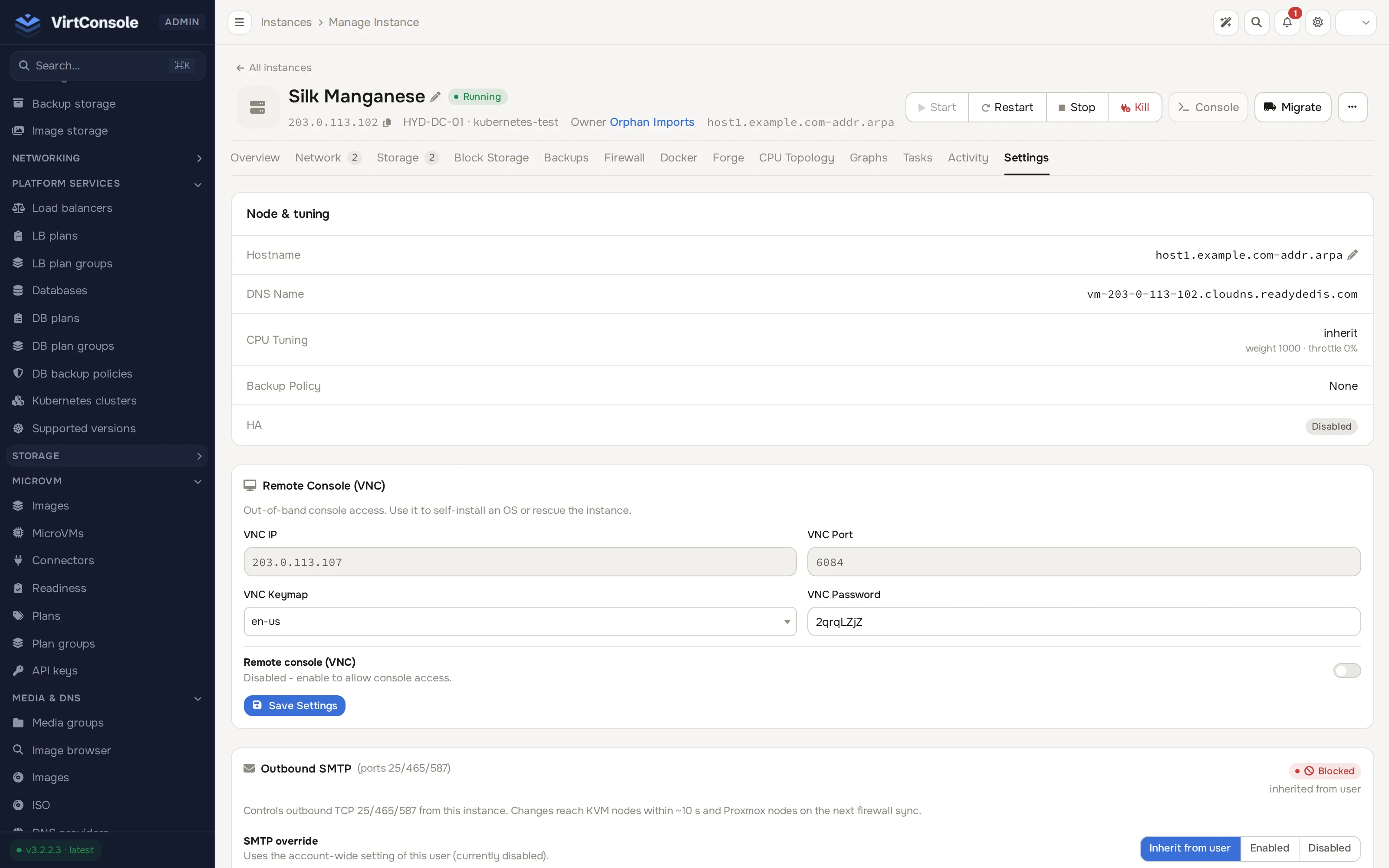Click the Restart button
Screen dimensions: 1389x868
pyautogui.click(x=1007, y=107)
